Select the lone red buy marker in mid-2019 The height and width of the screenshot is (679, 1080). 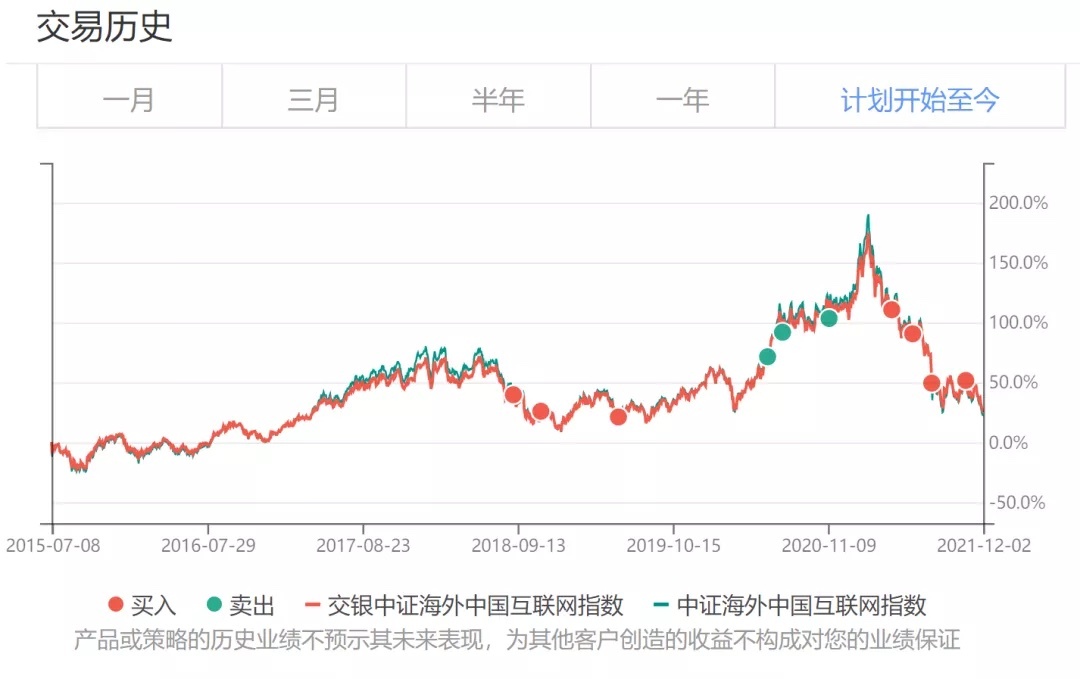tap(618, 416)
